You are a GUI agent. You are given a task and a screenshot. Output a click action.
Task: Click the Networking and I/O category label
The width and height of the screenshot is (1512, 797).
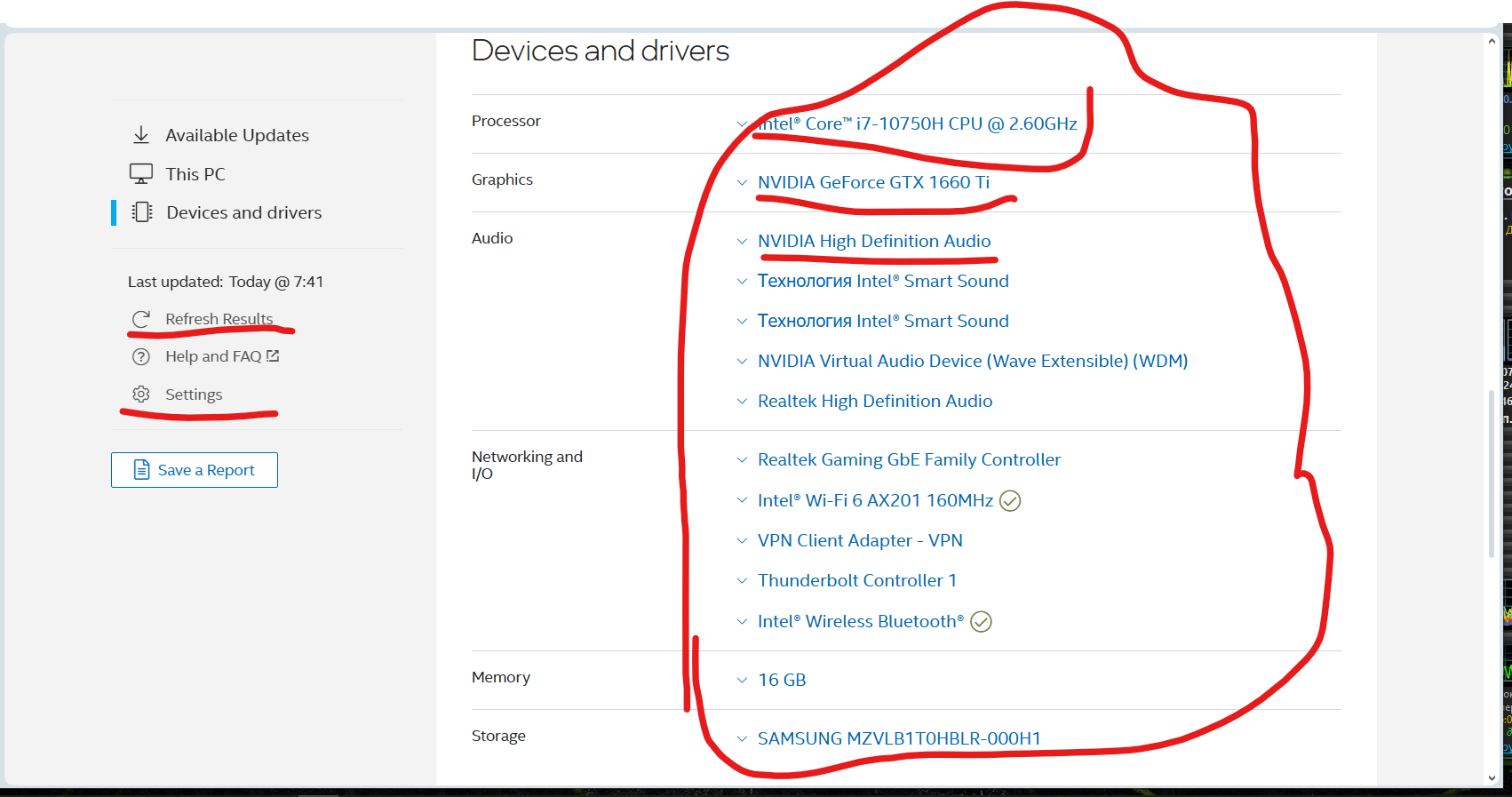coord(527,465)
